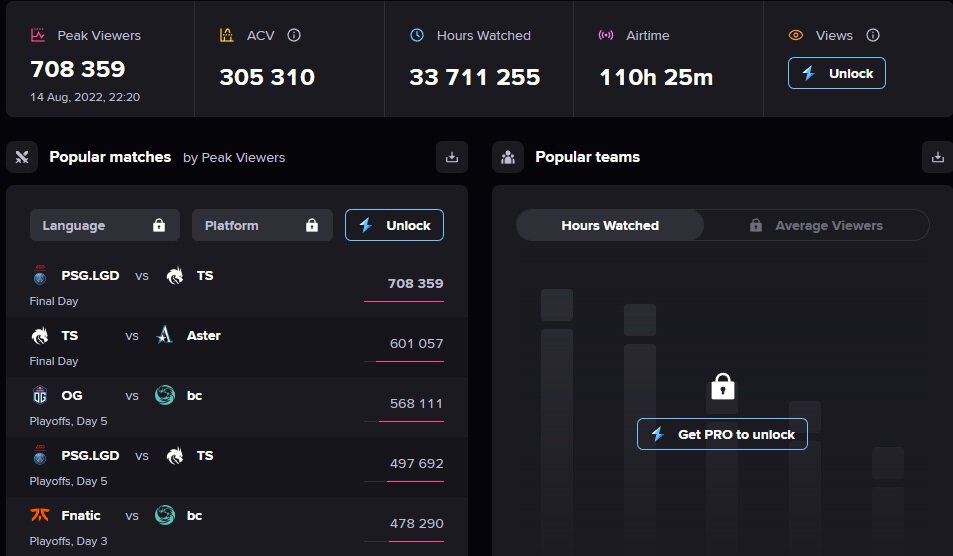The image size is (953, 556).
Task: Click the Views info icon
Action: (x=873, y=35)
